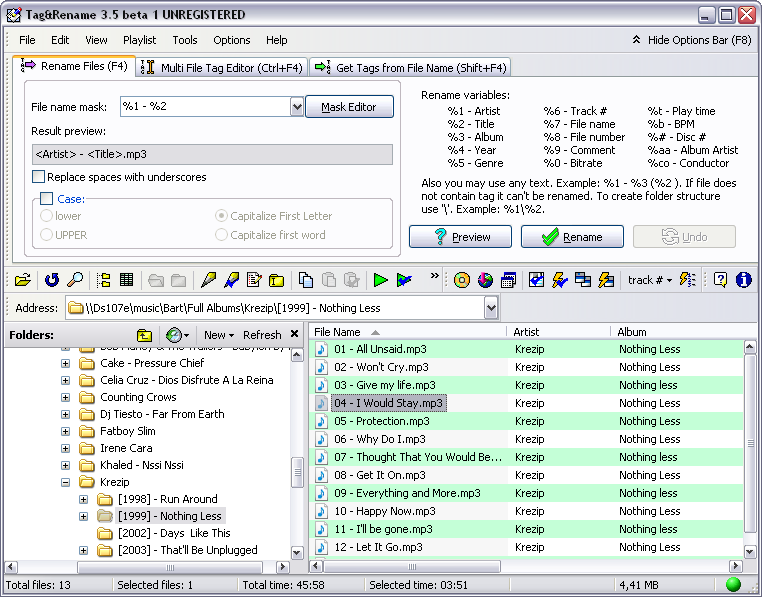Toggle the folder tree view toolbar icon
Viewport: 762px width, 597px height.
tap(104, 280)
